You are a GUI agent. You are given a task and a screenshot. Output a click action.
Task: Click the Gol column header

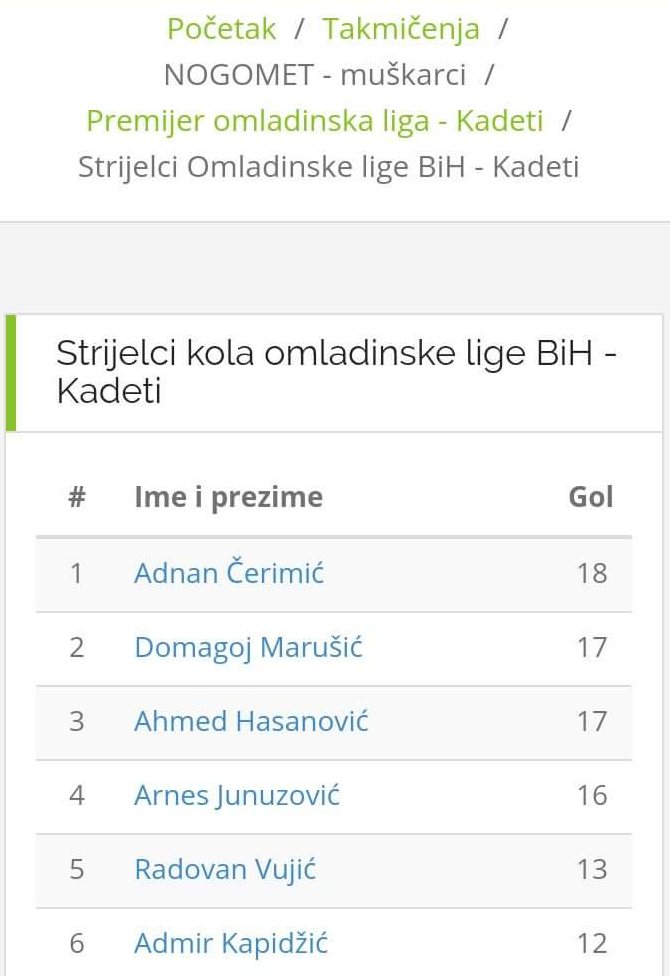pyautogui.click(x=590, y=497)
